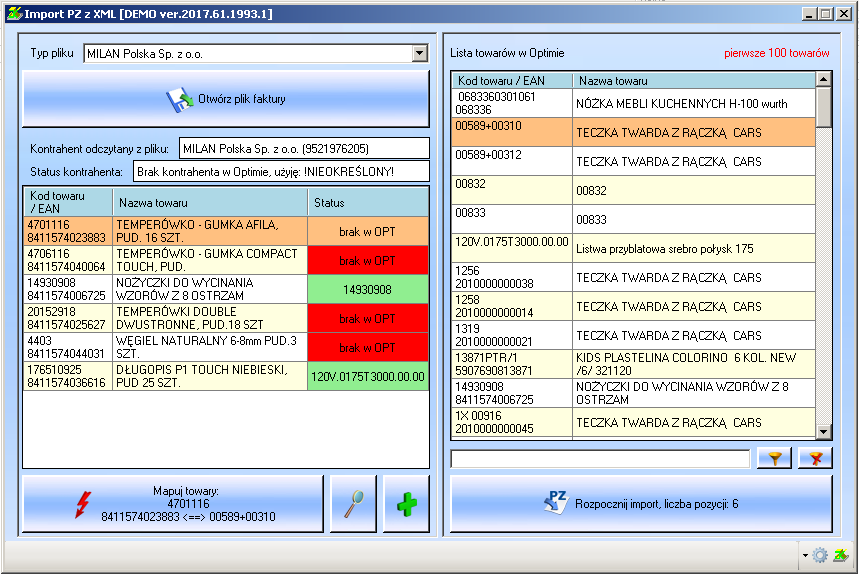This screenshot has width=859, height=575.
Task: Click the small dropdown arrow beside the gear
Action: pos(805,556)
